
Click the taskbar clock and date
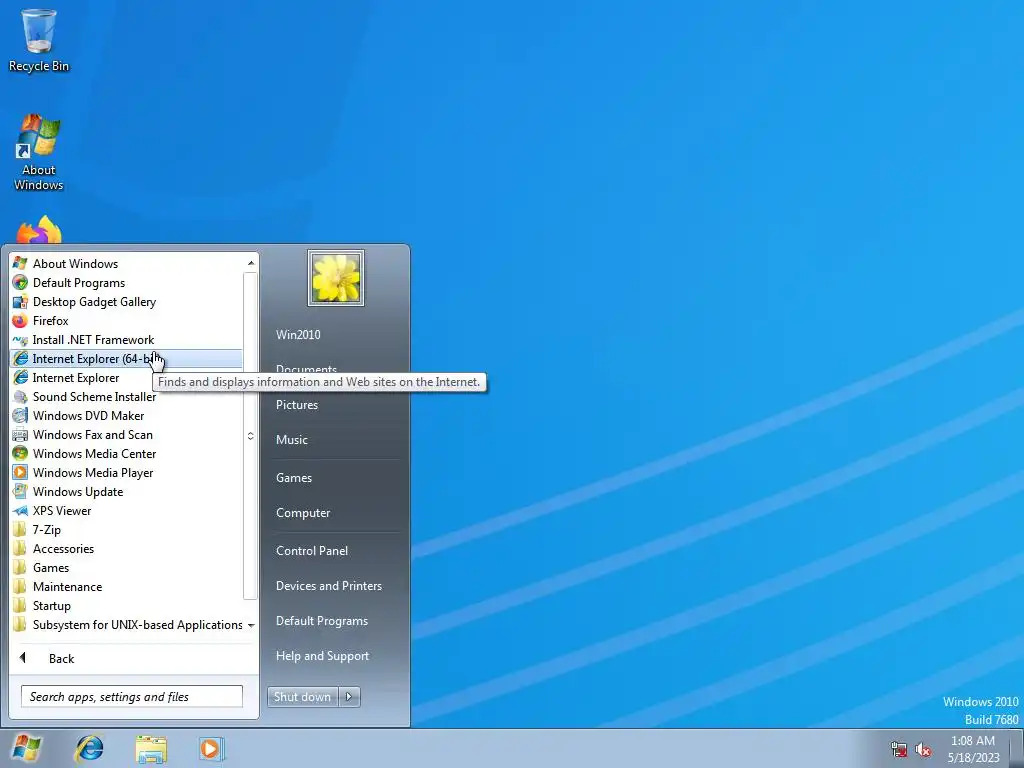click(973, 749)
